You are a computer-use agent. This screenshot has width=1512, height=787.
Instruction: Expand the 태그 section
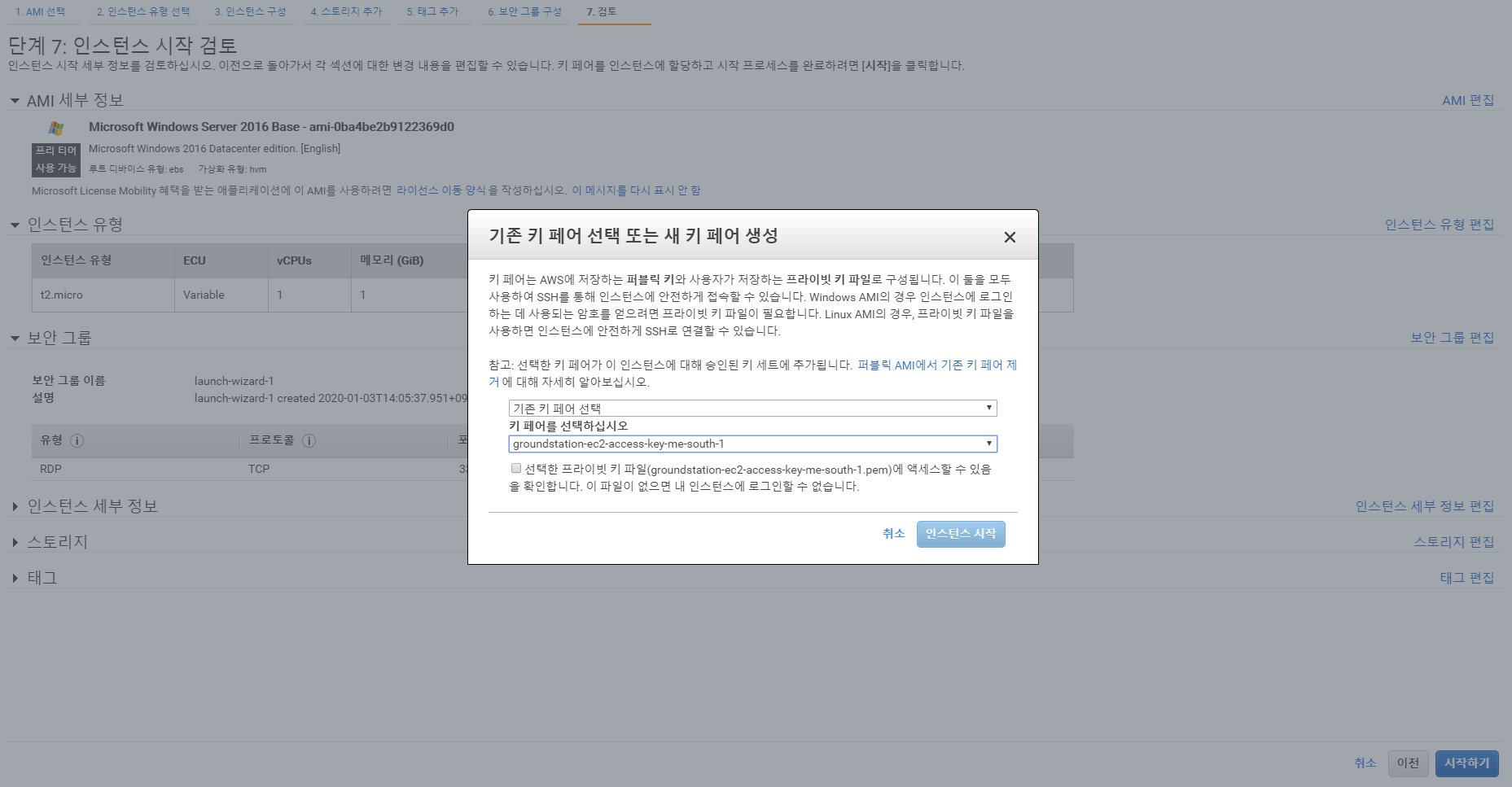point(15,578)
